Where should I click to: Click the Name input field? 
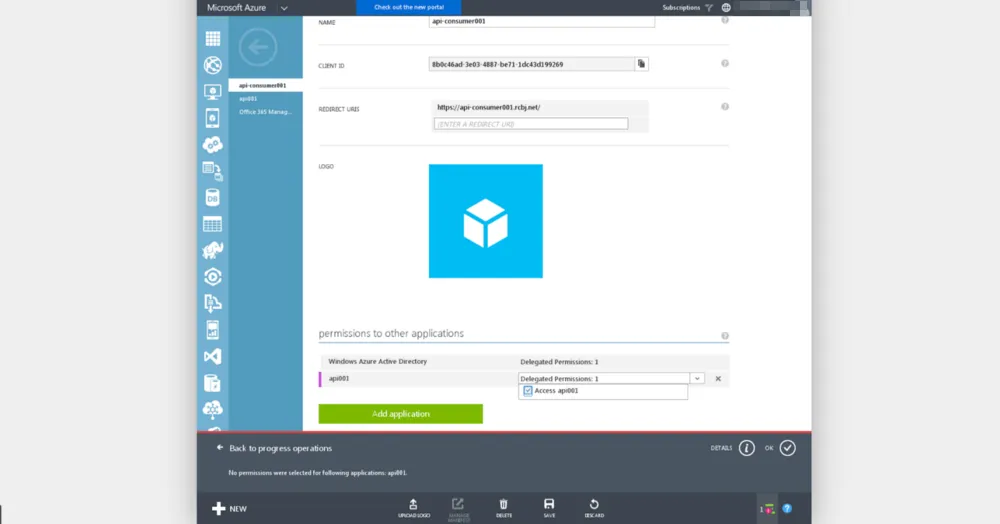click(x=541, y=21)
